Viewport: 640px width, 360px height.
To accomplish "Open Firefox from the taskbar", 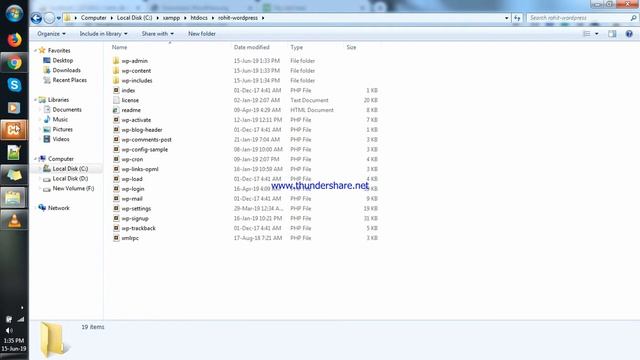I will (14, 40).
